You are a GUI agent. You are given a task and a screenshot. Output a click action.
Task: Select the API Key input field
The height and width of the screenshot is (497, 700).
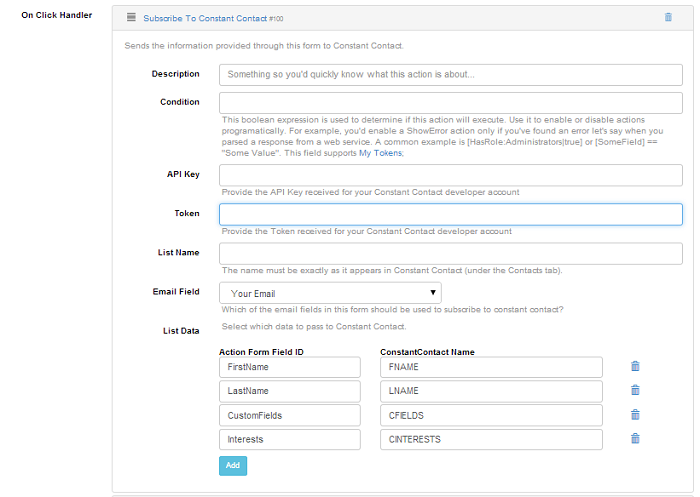coord(450,175)
